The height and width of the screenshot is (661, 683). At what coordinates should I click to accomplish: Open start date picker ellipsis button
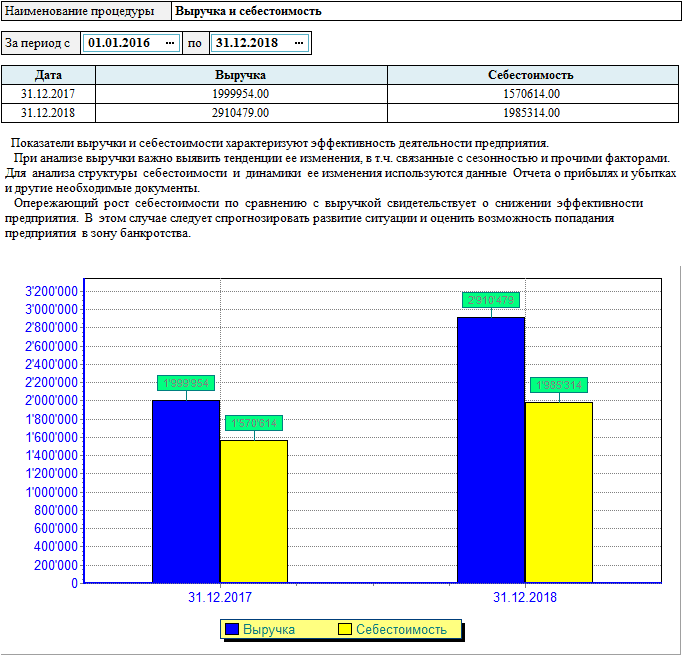[170, 43]
